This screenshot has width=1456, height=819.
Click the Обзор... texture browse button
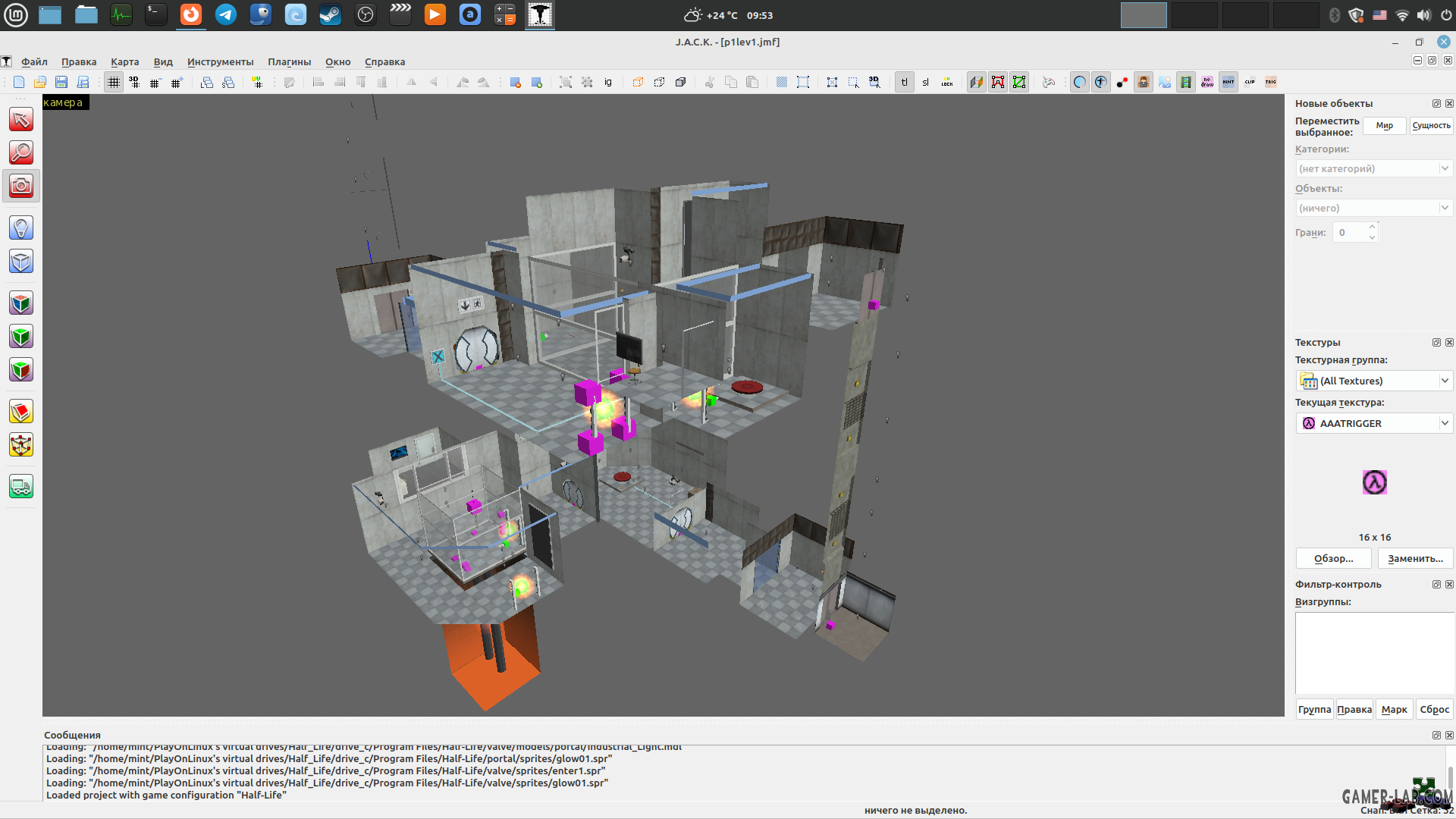[1333, 558]
